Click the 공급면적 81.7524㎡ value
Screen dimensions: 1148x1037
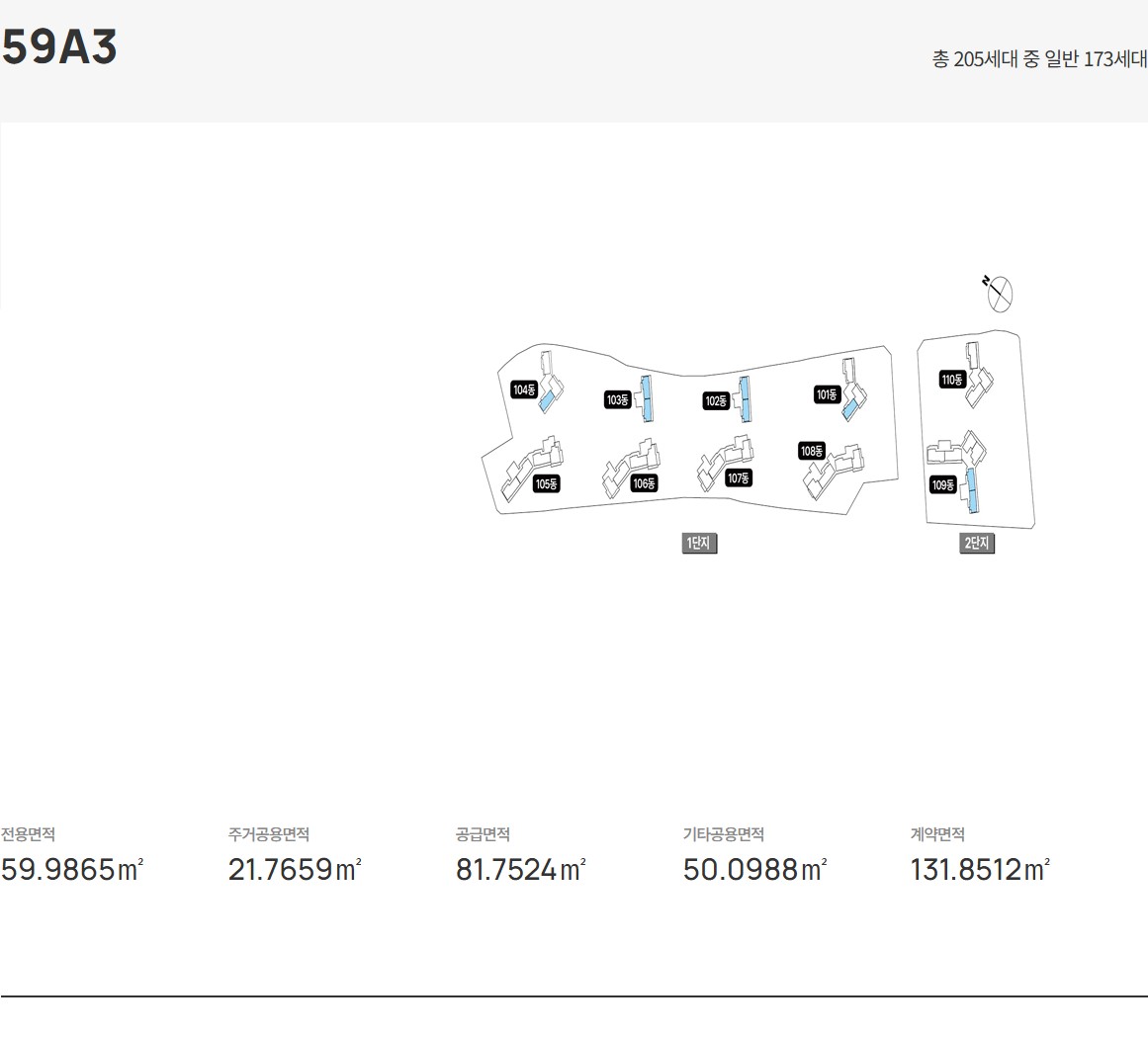click(520, 869)
